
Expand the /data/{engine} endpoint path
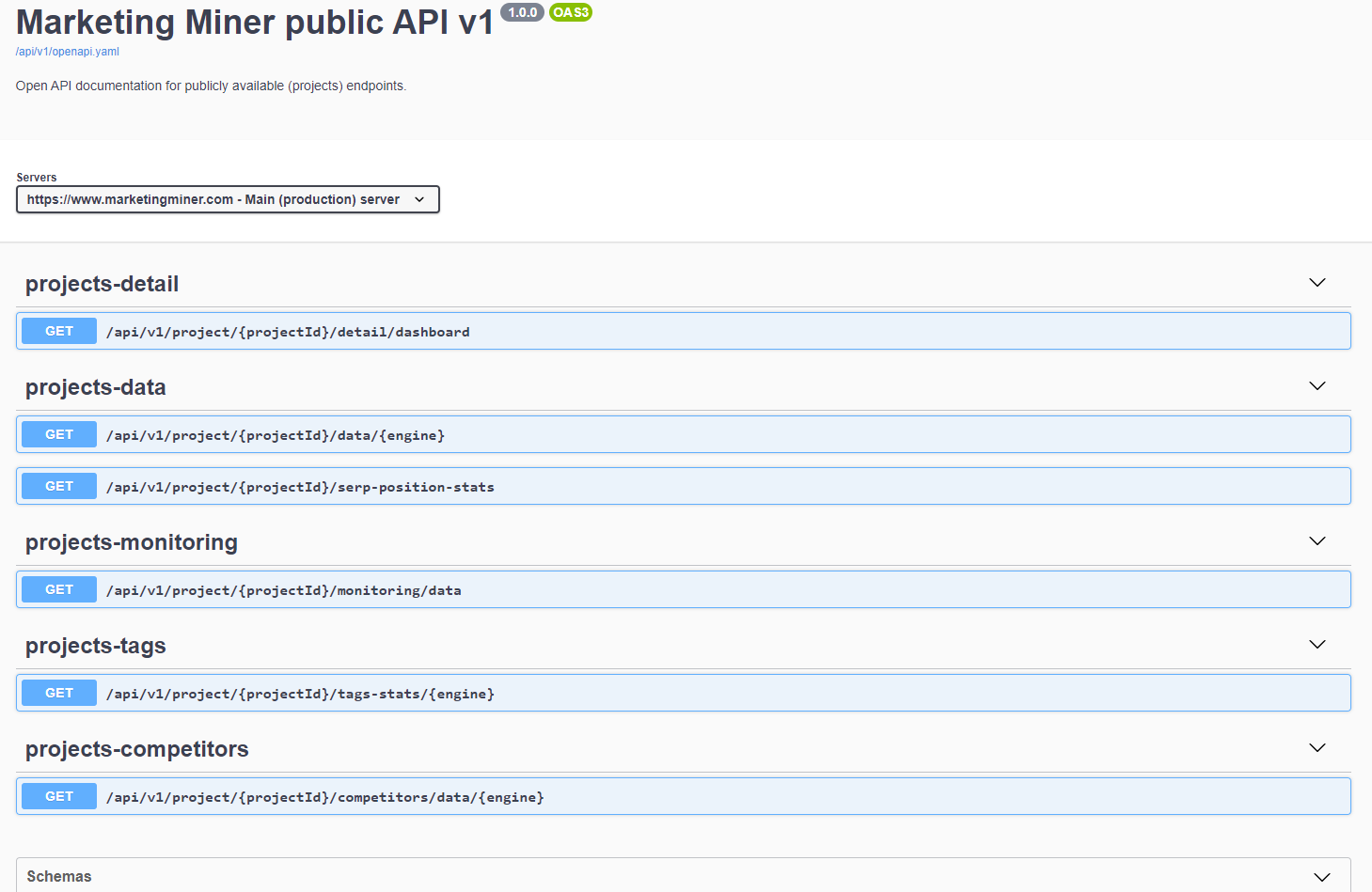click(276, 435)
